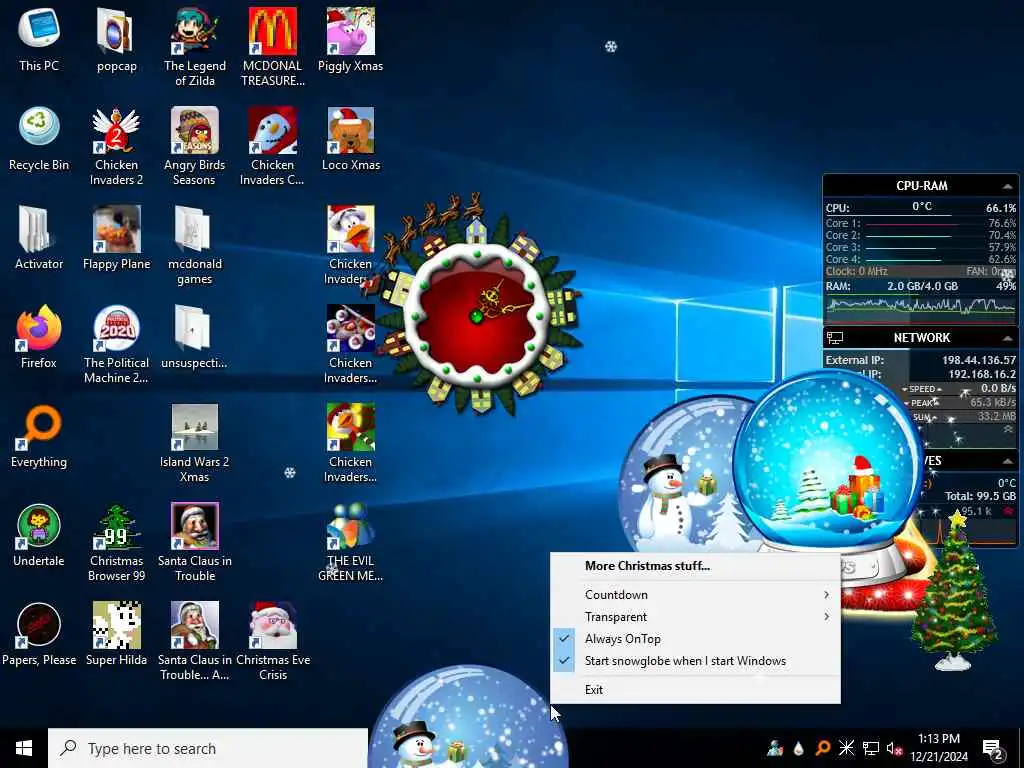This screenshot has height=768, width=1024.
Task: Select The Legend of Zilda shortcut
Action: (x=195, y=47)
